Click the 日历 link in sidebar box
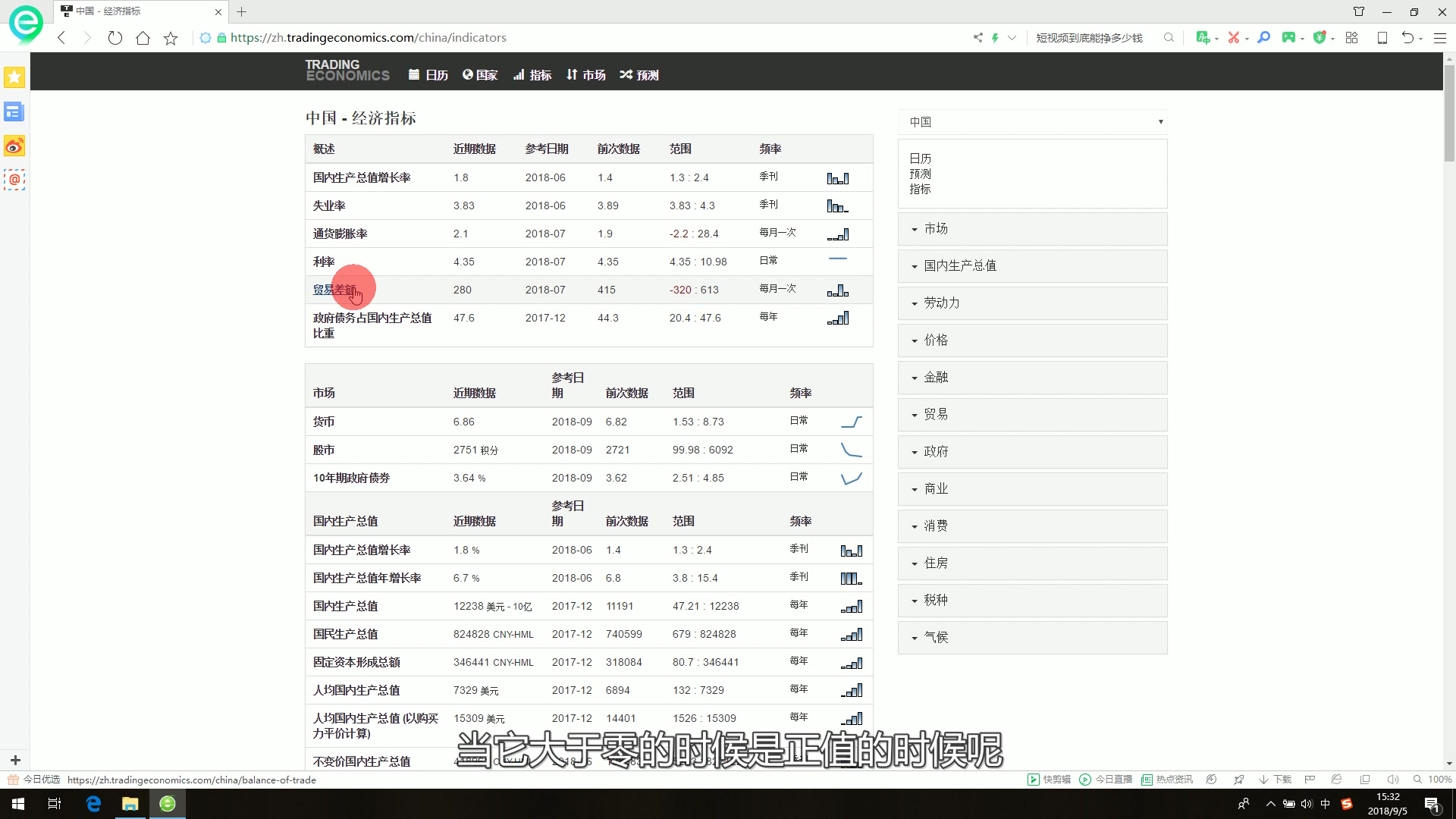1456x819 pixels. 920,158
